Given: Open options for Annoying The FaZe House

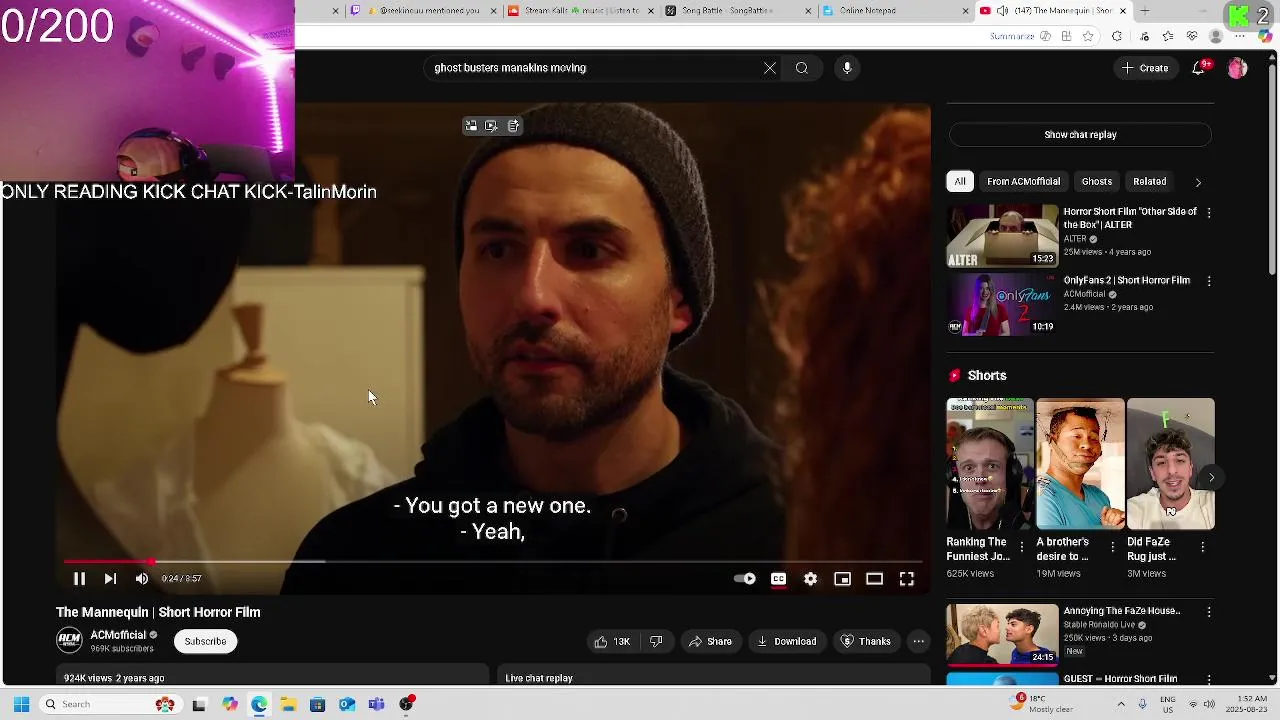Looking at the screenshot, I should coord(1209,612).
